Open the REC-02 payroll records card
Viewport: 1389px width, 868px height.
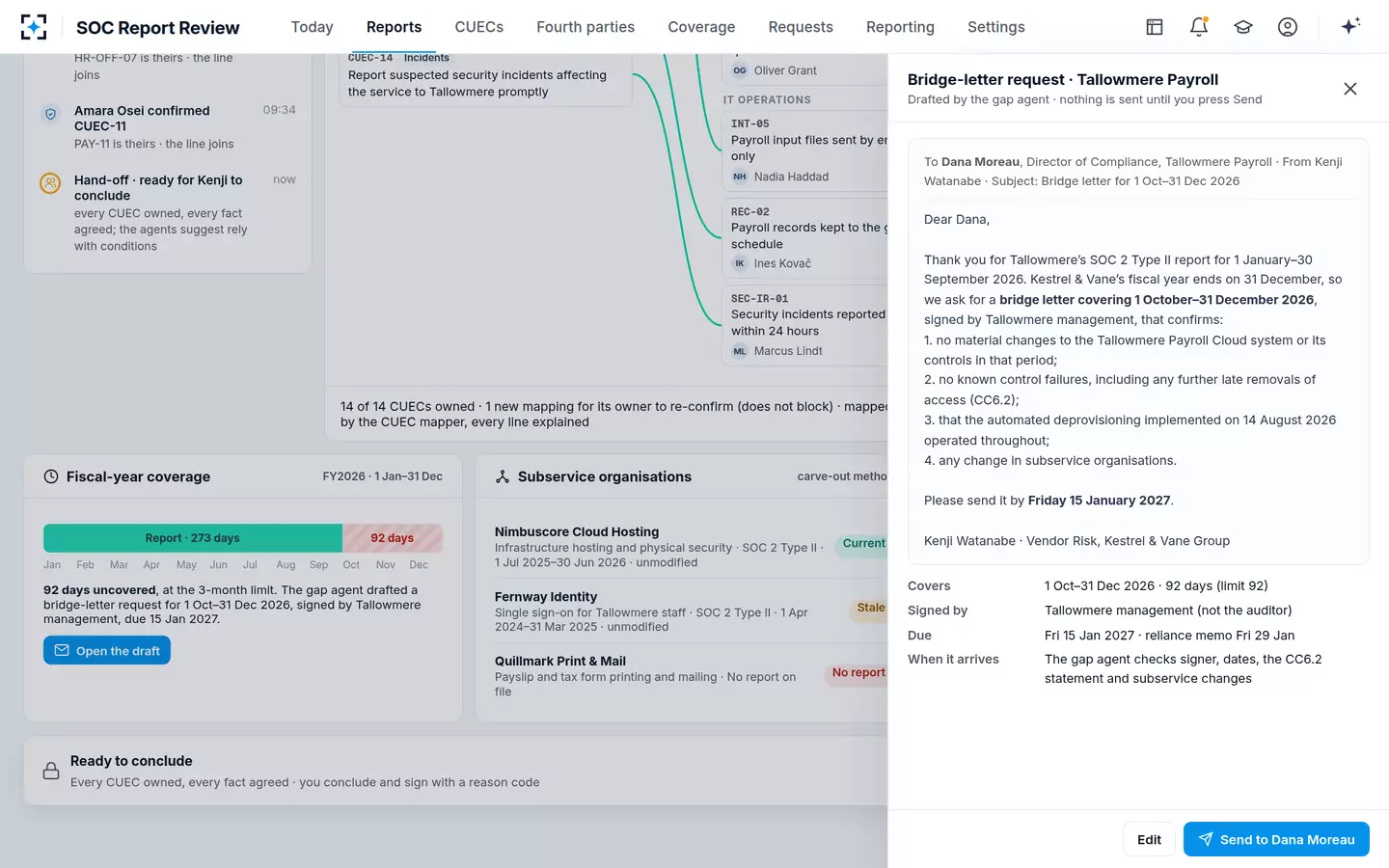805,237
